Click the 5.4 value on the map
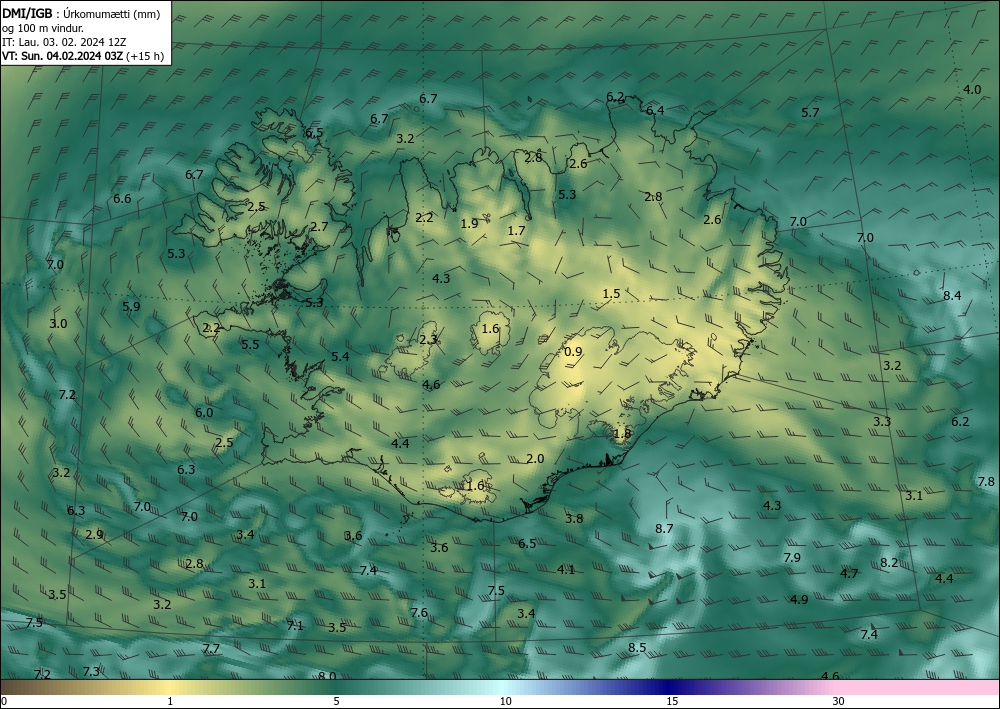Image resolution: width=1000 pixels, height=709 pixels. [340, 356]
